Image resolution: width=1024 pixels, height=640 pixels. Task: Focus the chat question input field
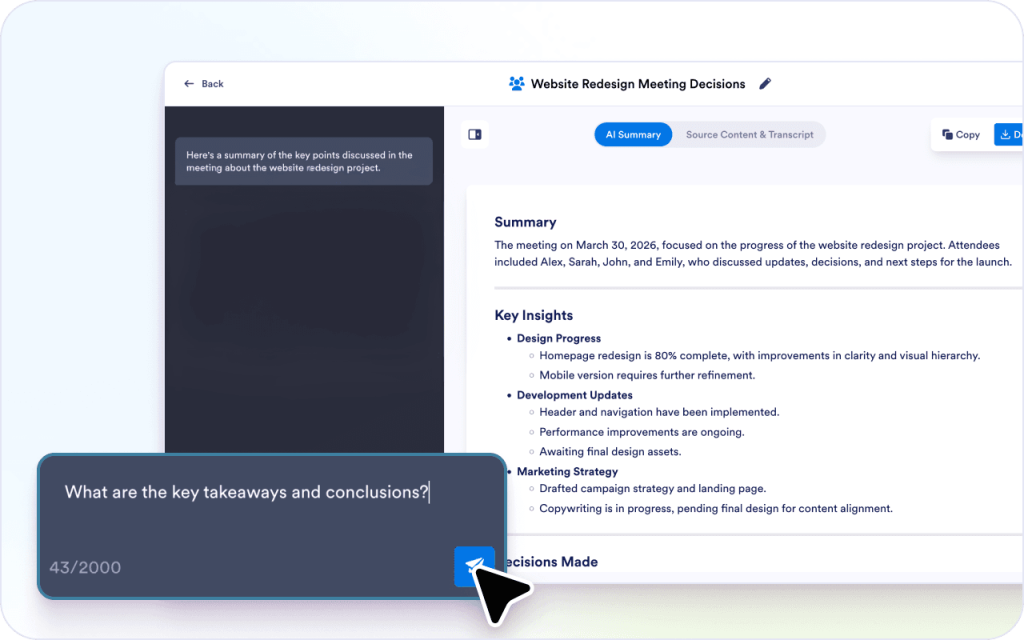point(247,492)
